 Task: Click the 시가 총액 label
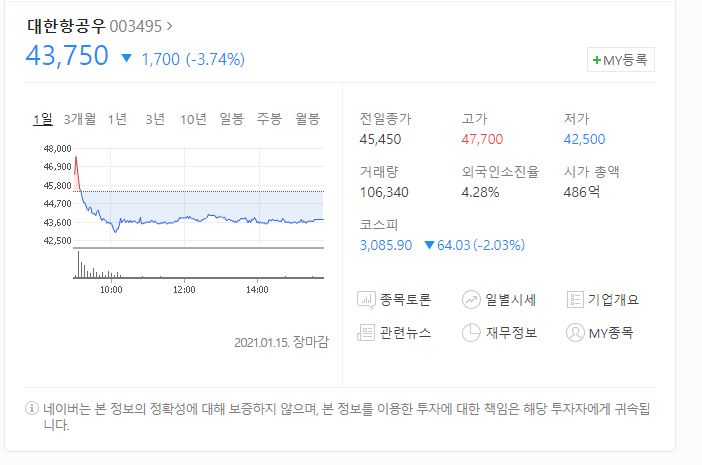tap(591, 172)
